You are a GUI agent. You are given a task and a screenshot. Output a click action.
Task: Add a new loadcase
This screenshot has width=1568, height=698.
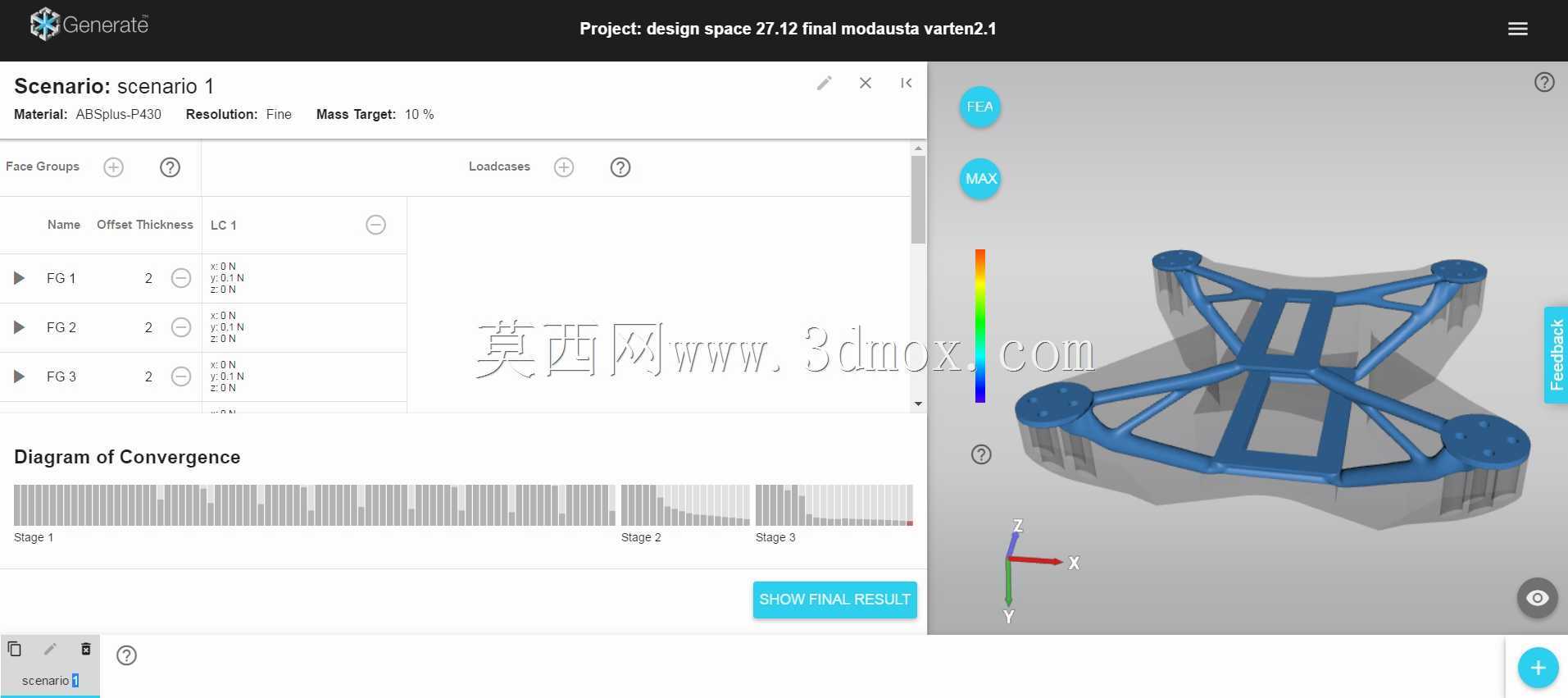coord(564,167)
